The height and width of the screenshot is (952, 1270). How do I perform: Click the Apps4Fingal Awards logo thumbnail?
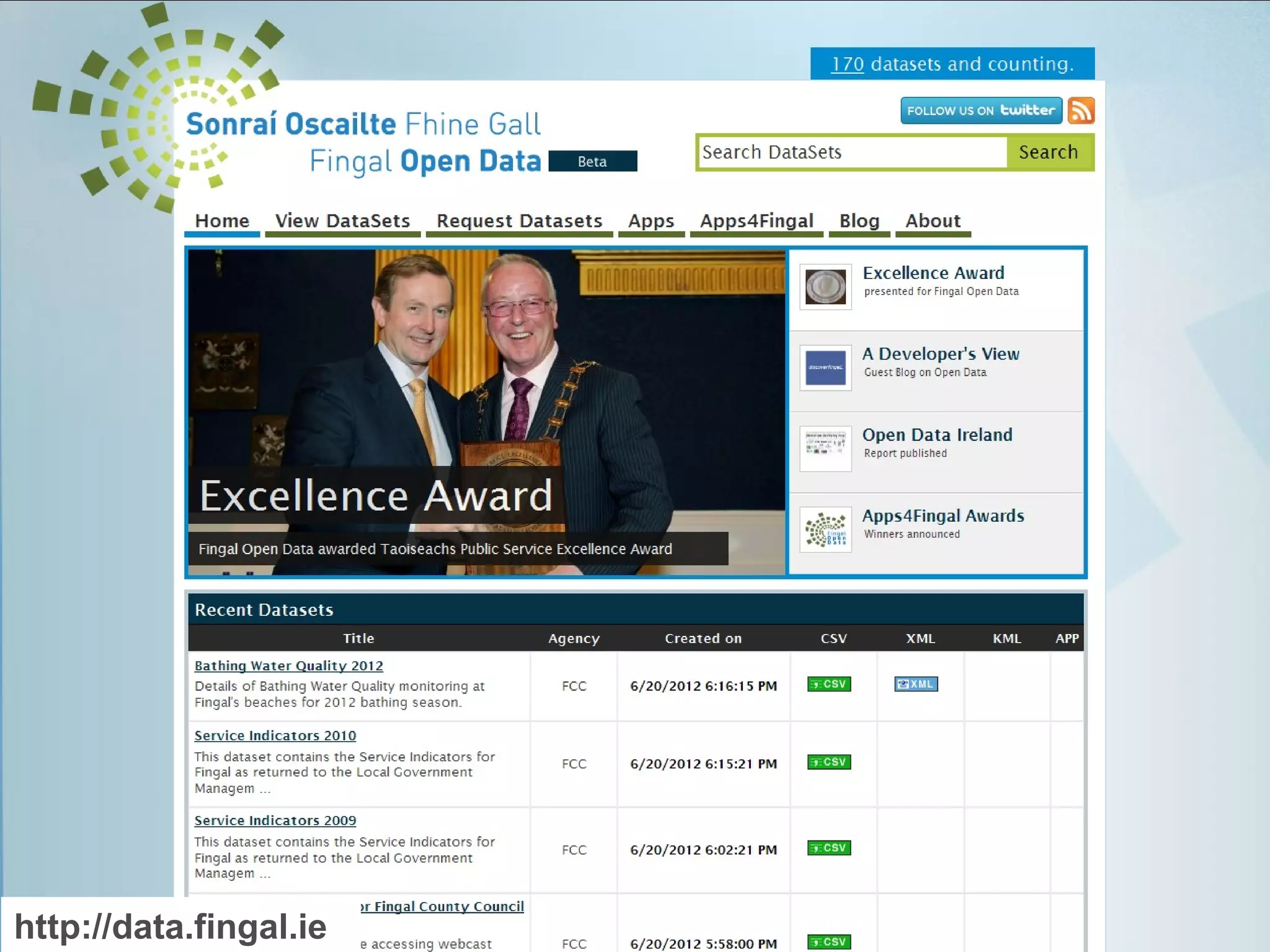825,529
